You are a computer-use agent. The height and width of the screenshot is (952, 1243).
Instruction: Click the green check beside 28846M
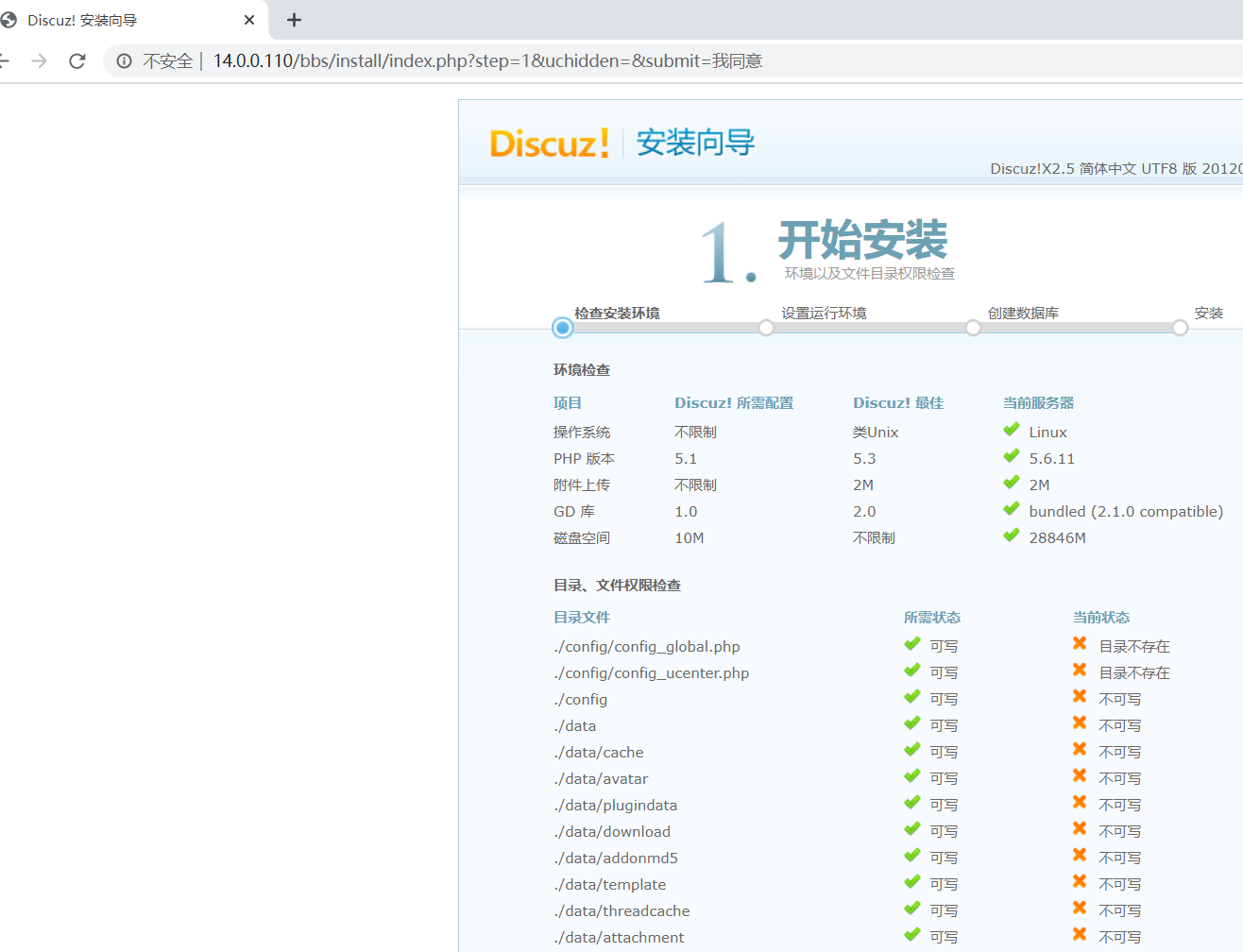click(1012, 535)
